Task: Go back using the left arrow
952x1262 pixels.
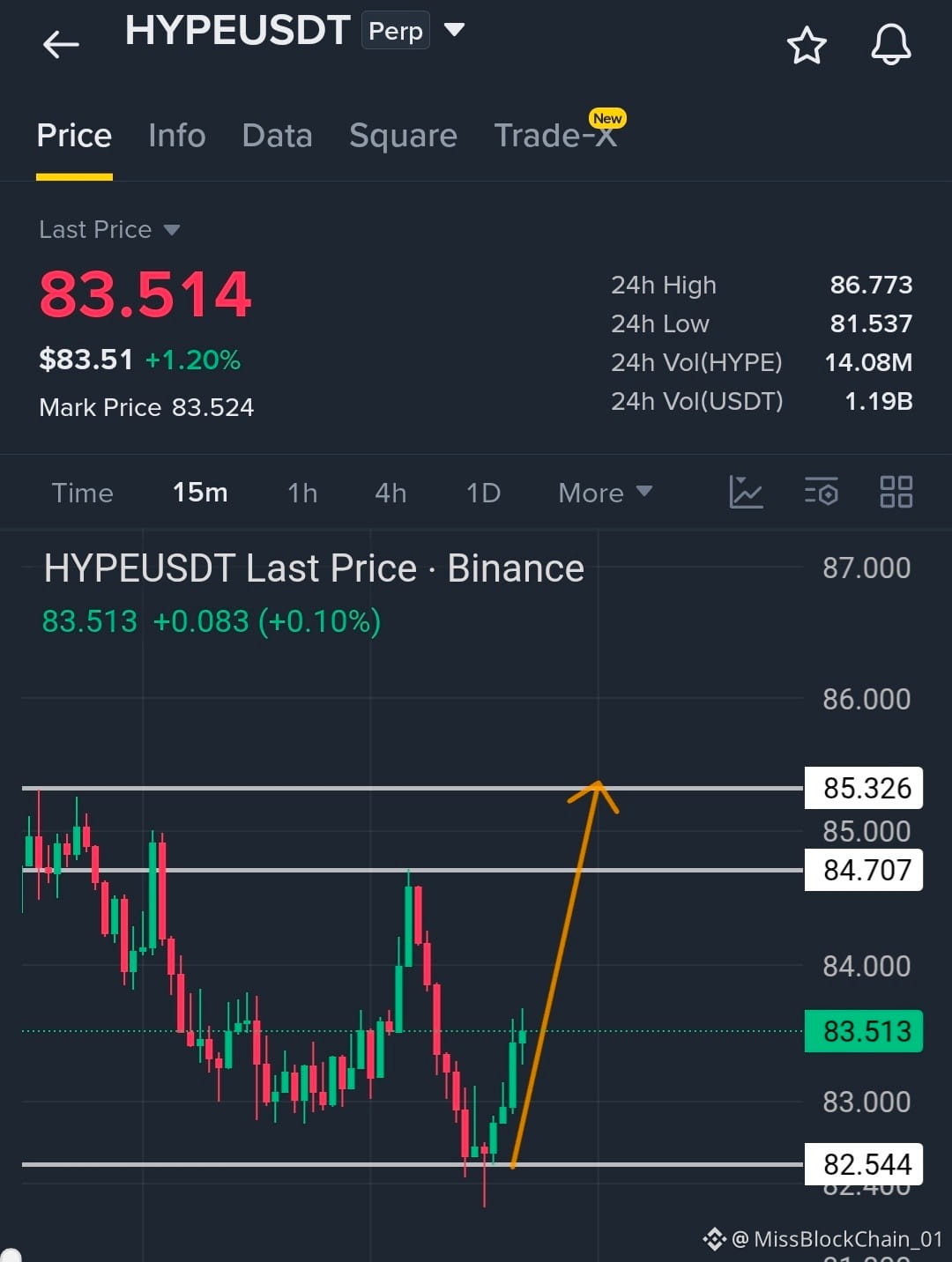Action: [x=61, y=43]
